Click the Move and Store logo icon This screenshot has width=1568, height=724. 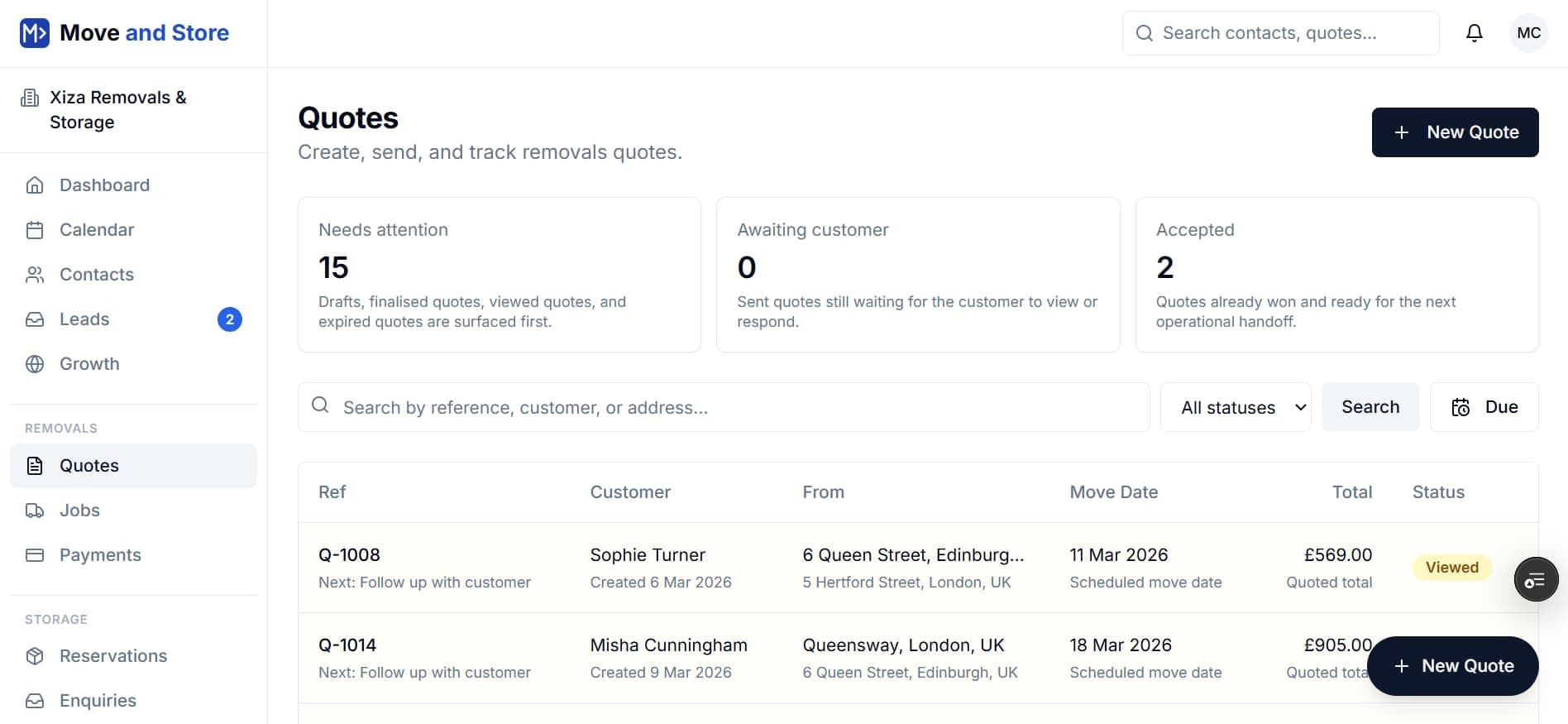point(35,33)
